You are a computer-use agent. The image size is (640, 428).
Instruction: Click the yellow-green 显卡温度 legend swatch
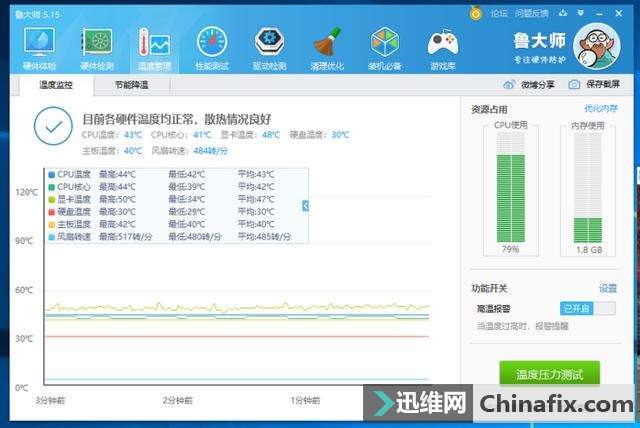51,200
